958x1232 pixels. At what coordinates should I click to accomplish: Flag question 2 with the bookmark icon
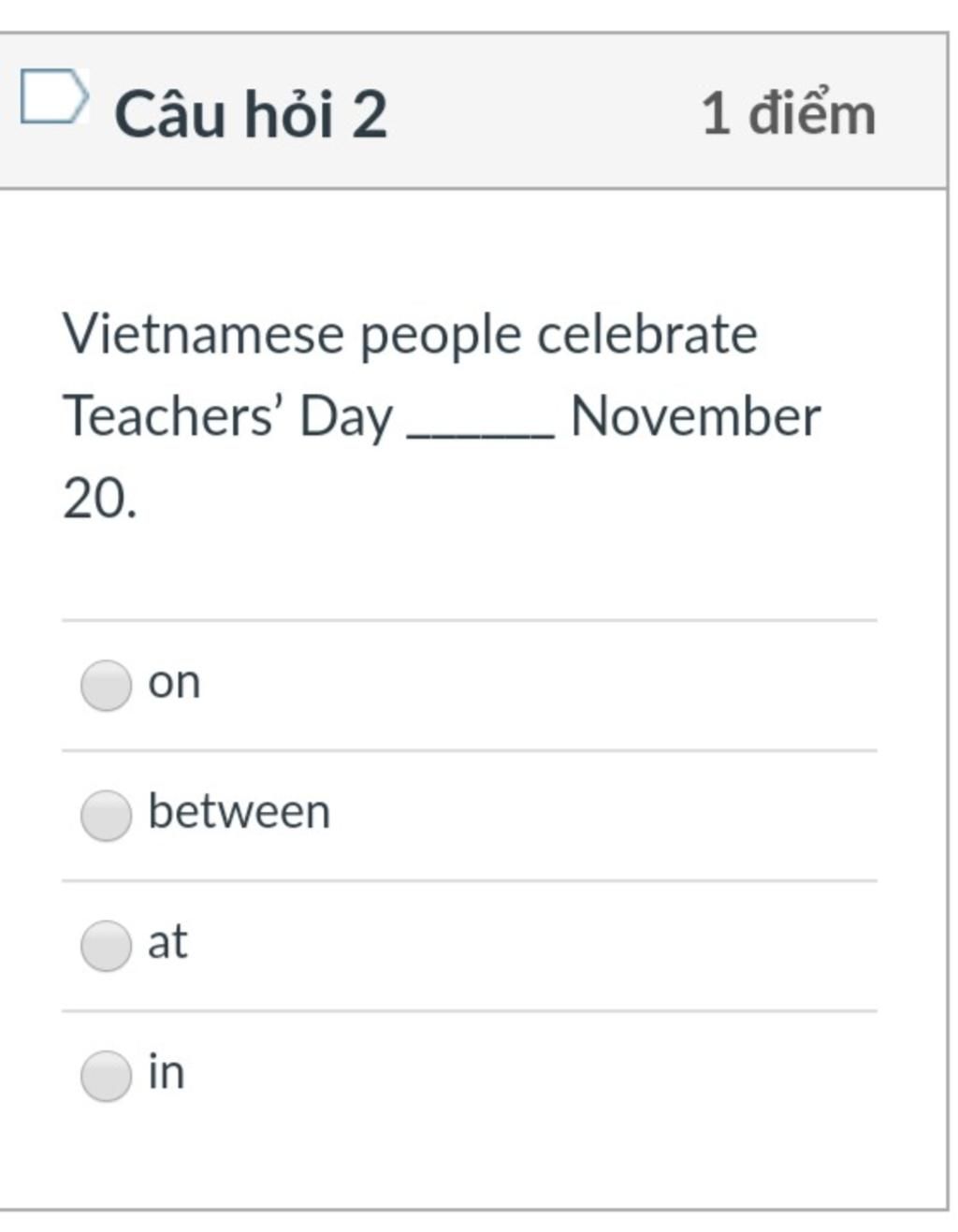[55, 96]
